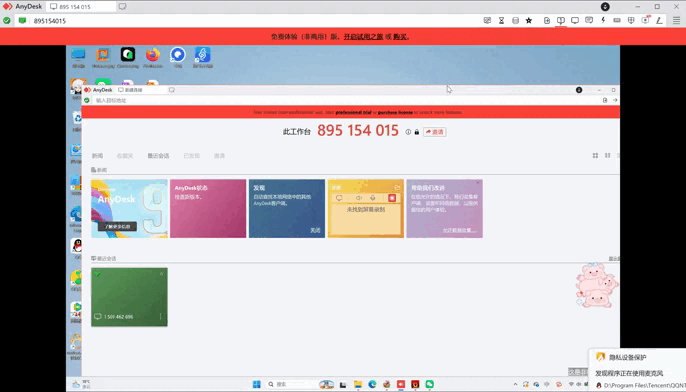Click the inner AnyDesk remote address field
The width and height of the screenshot is (686, 392).
click(346, 101)
